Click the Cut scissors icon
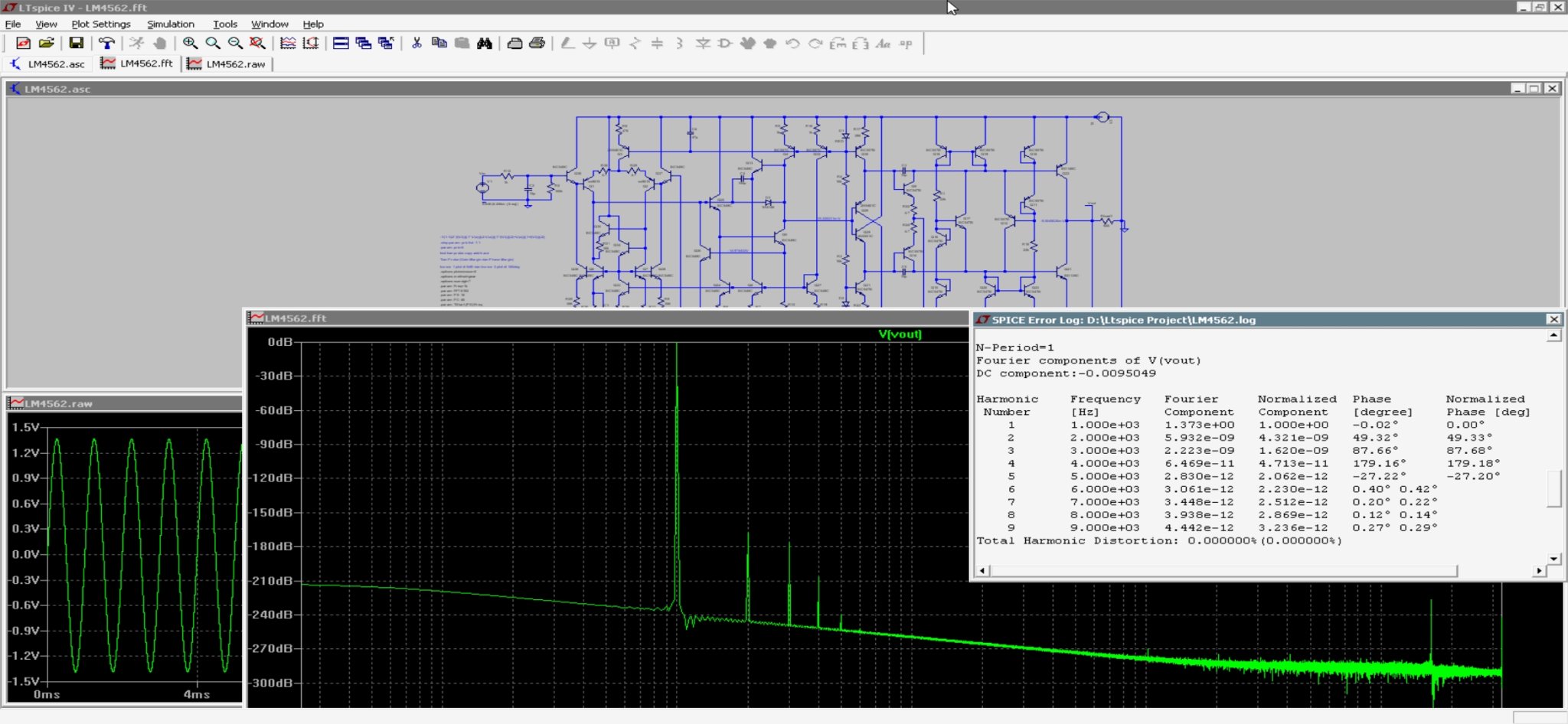This screenshot has height=724, width=1568. coord(416,44)
